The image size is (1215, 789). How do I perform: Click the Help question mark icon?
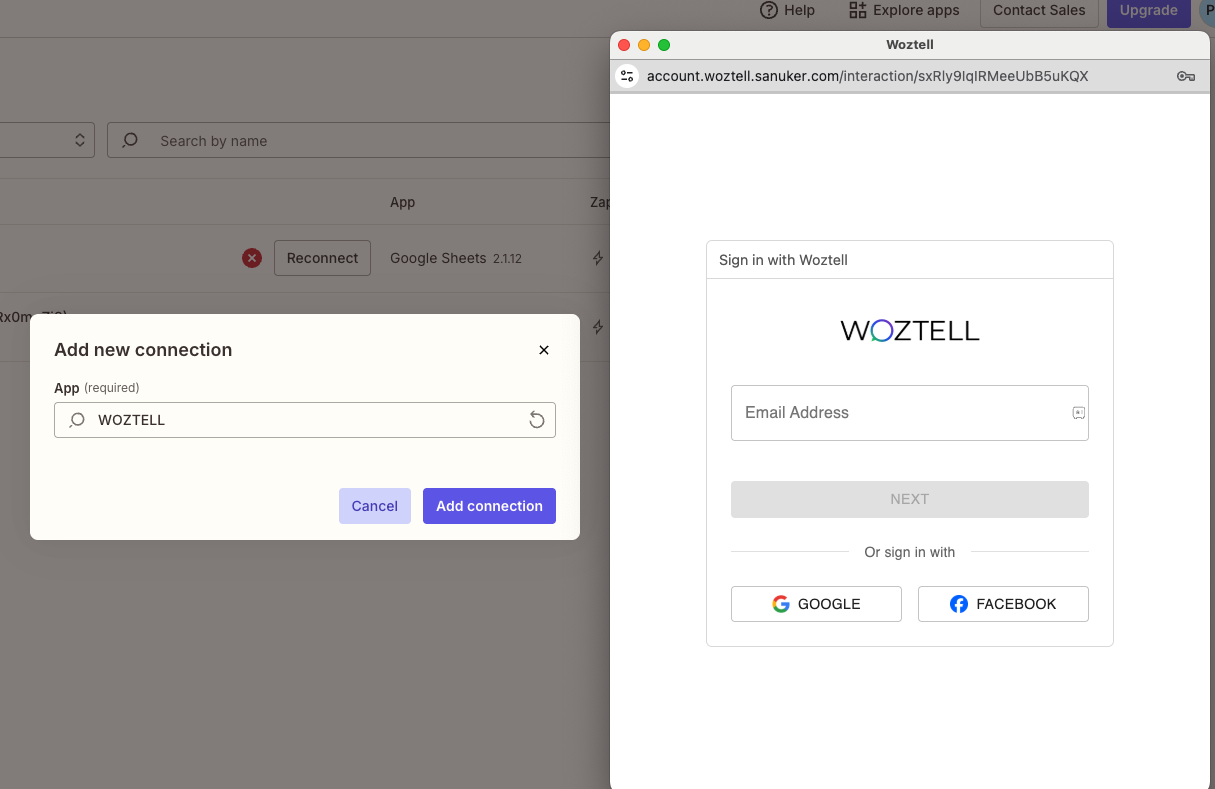click(x=769, y=10)
